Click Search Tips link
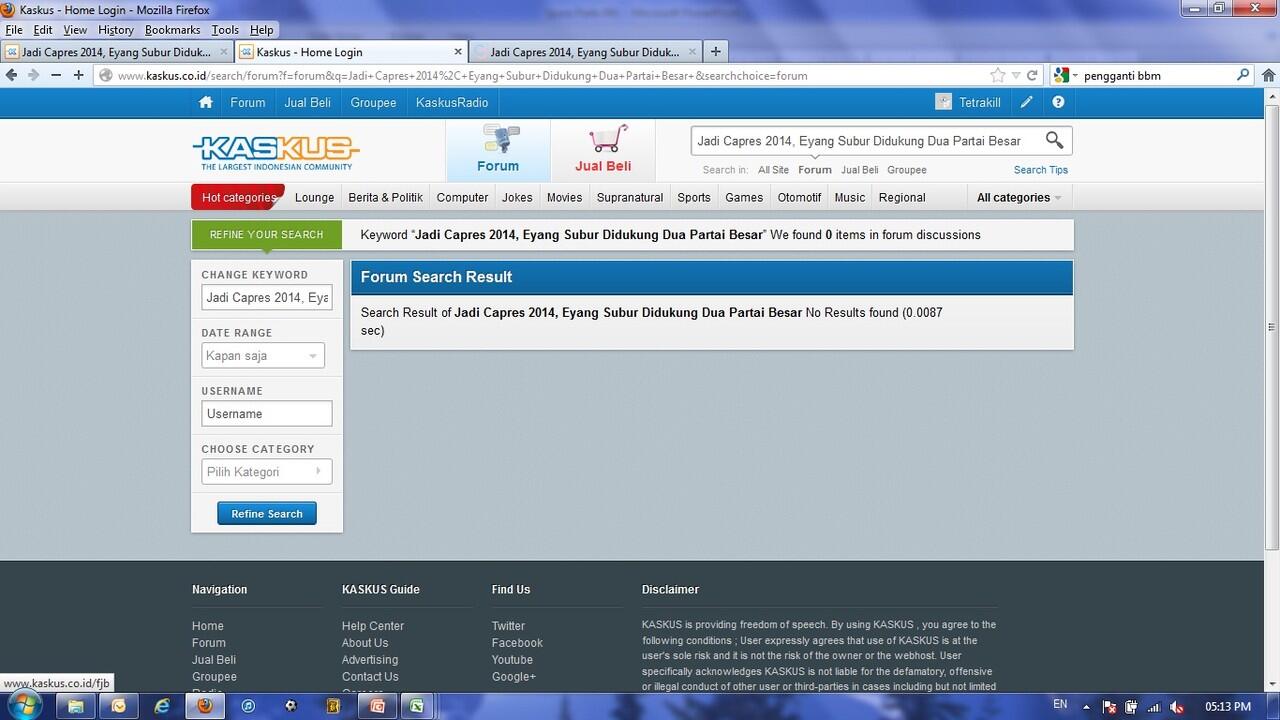Screen dimensions: 1280x720 1041,170
